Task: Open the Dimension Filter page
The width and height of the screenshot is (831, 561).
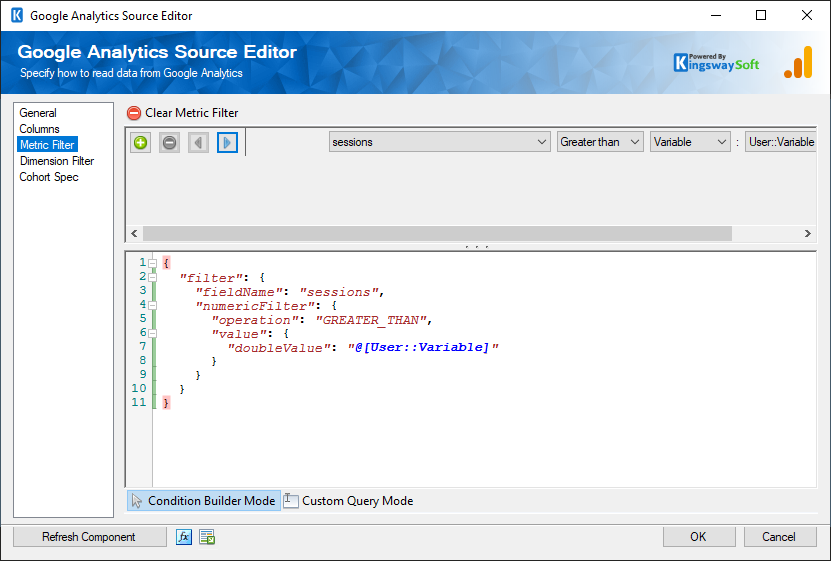Action: 57,161
